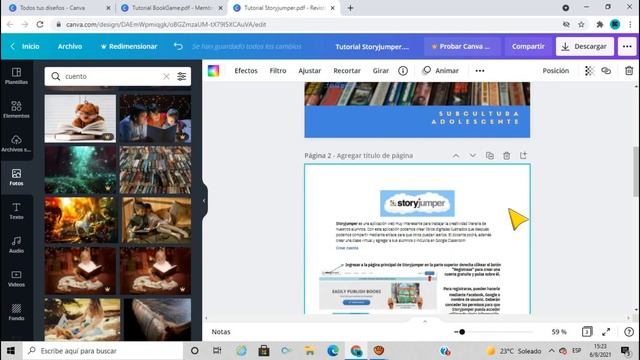Open more options three dots in header
This screenshot has width=640, height=360.
click(627, 47)
